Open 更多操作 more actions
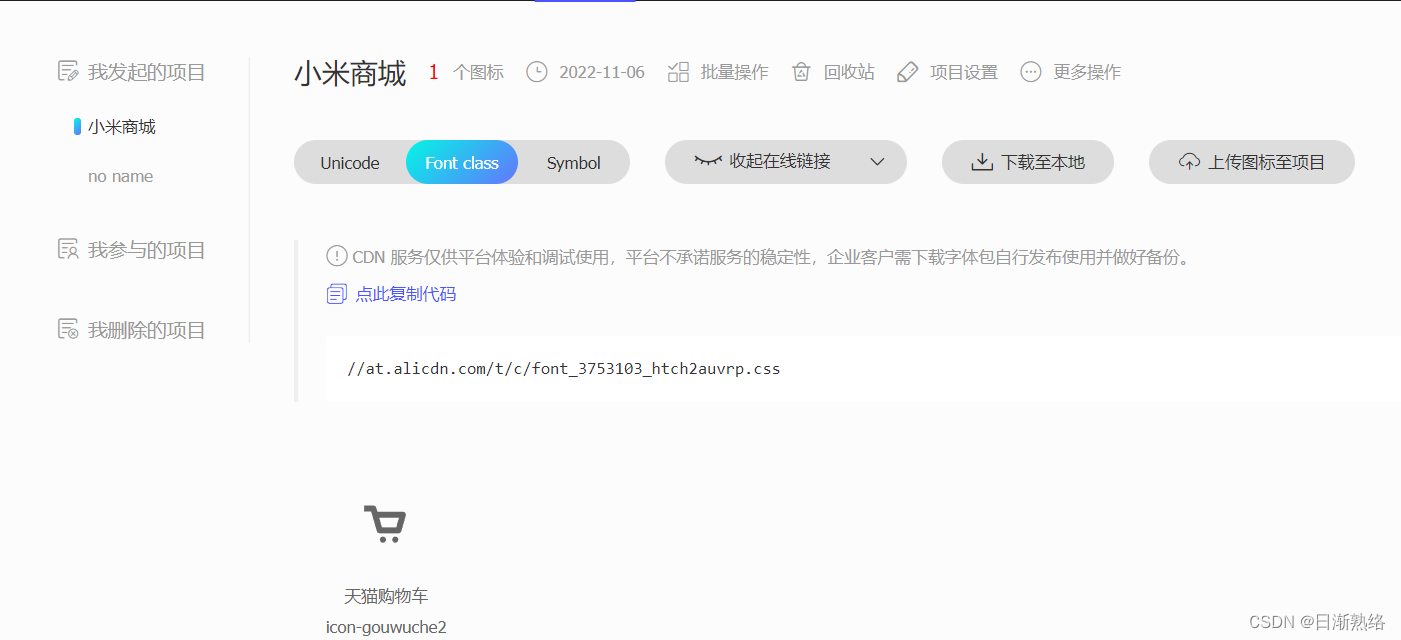 point(1087,72)
